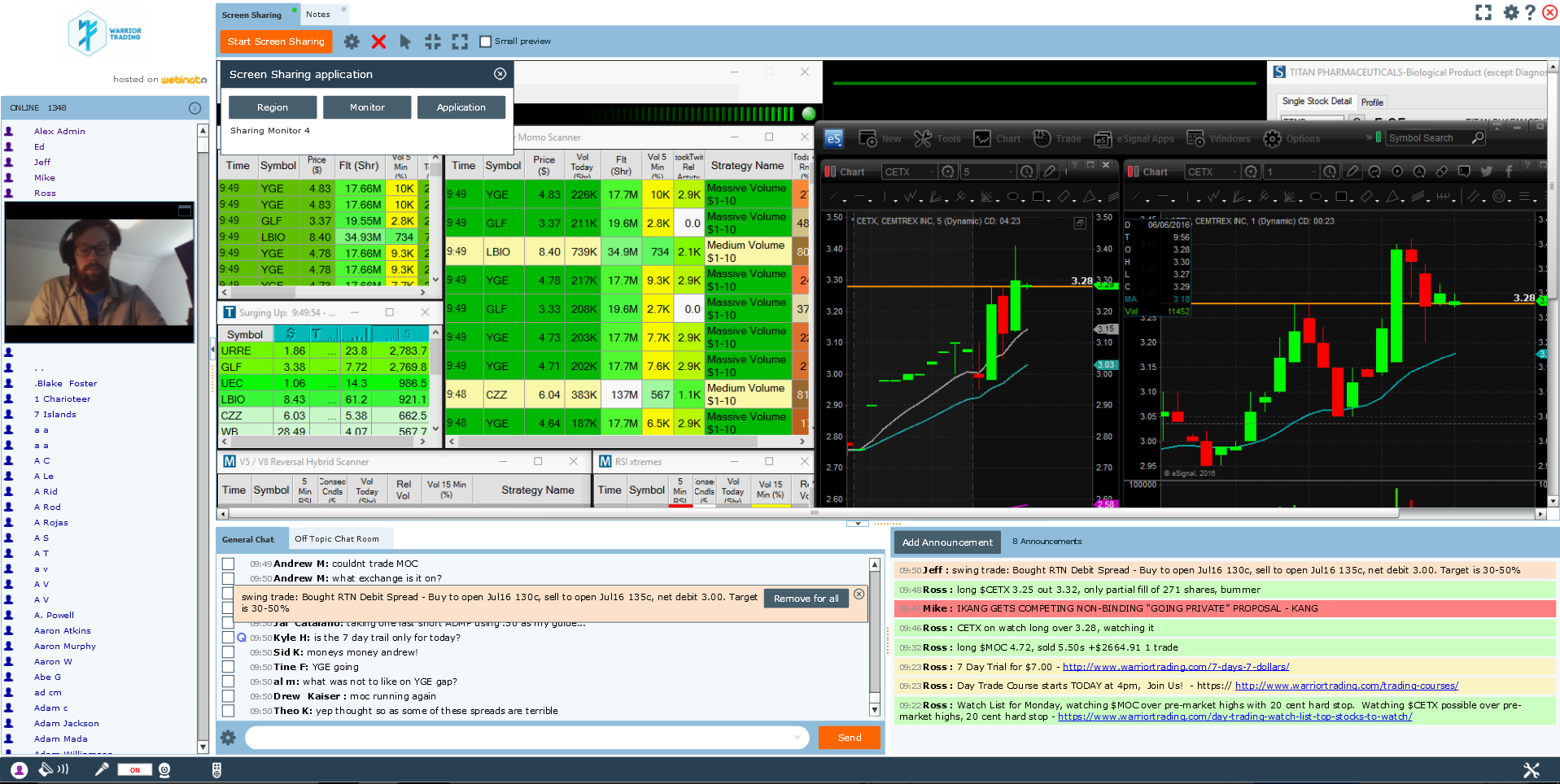Open webinar settings gear at top right
This screenshot has width=1560, height=784.
click(1511, 12)
